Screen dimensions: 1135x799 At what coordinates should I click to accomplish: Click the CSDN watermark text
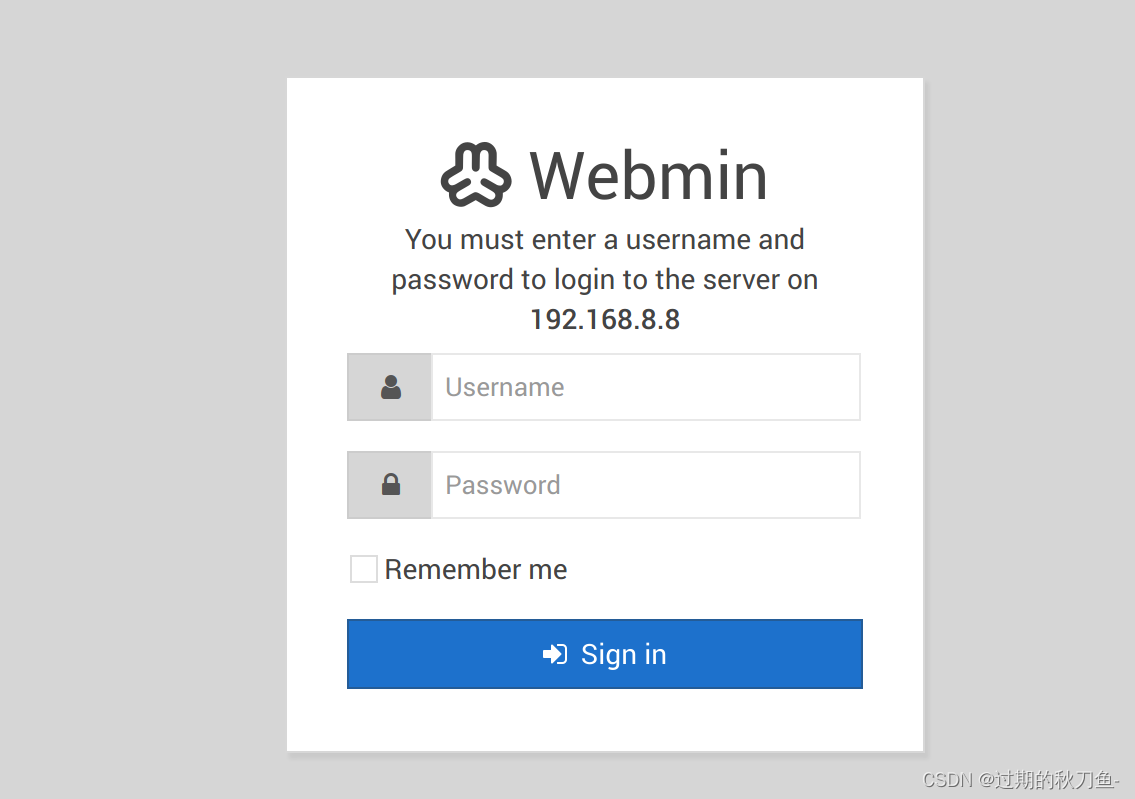(1021, 779)
